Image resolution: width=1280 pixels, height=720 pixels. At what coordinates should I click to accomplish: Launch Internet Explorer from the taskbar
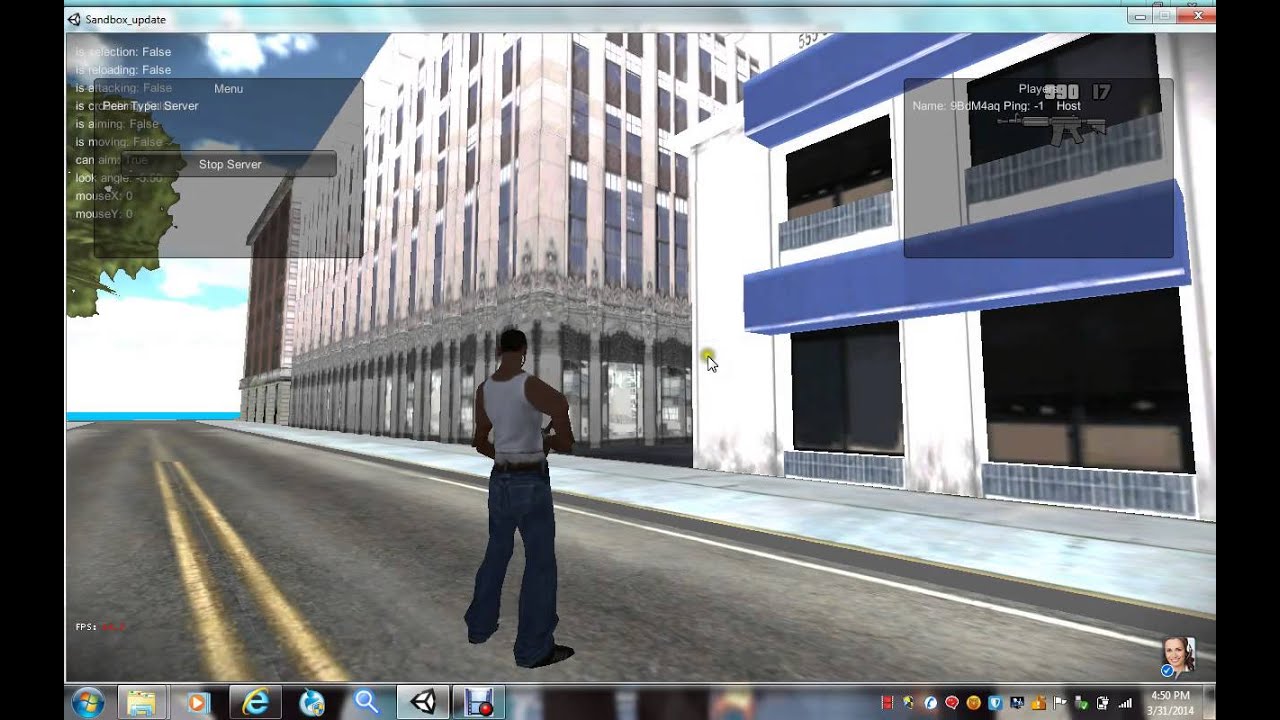click(255, 703)
